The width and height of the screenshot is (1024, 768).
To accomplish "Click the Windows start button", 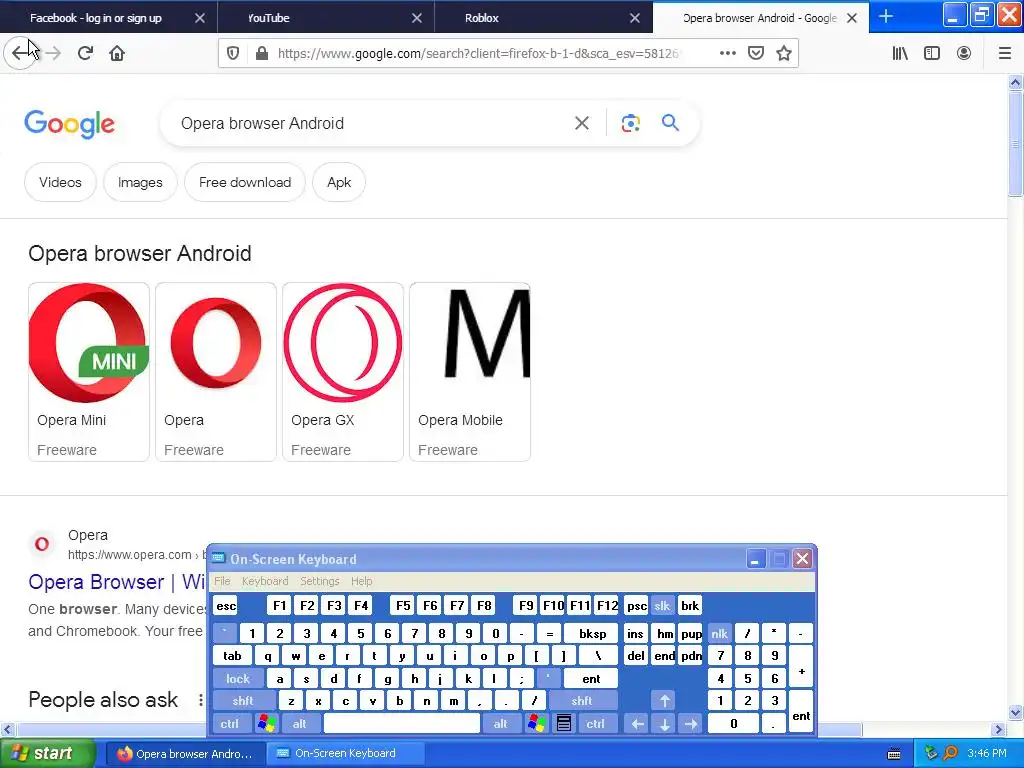I will (x=48, y=753).
